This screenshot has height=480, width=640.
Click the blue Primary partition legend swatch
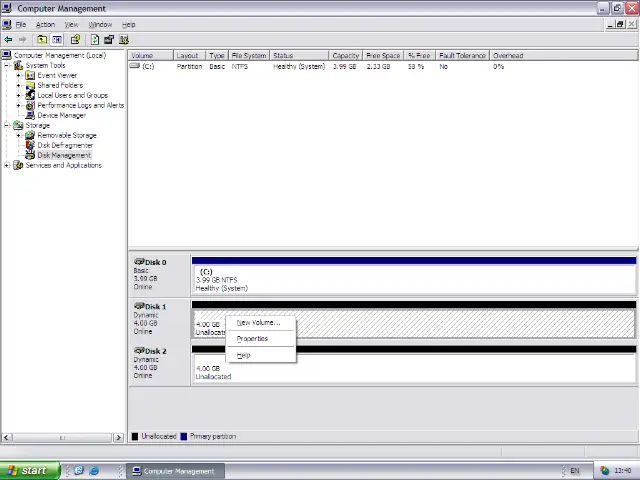click(x=184, y=436)
